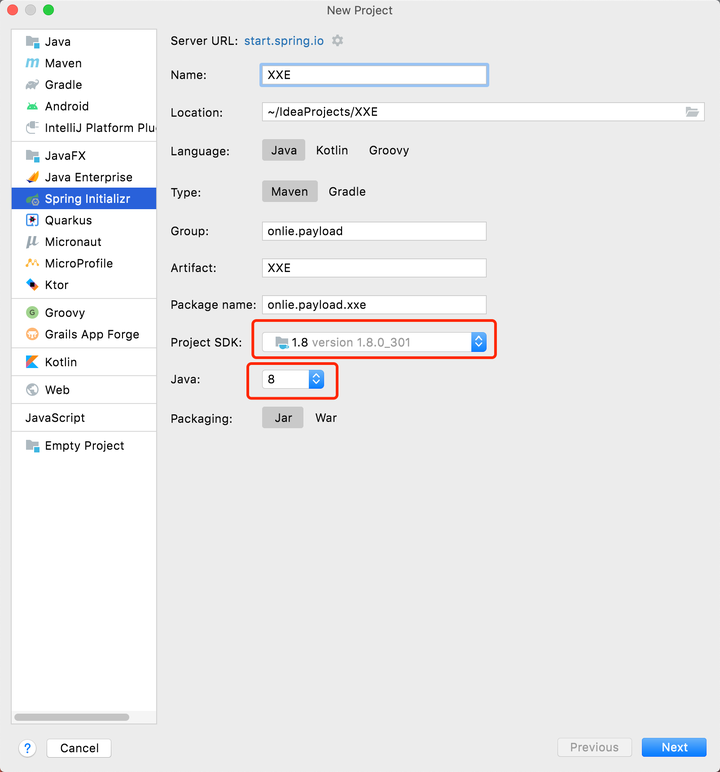Select Empty Project in the sidebar

click(x=84, y=446)
